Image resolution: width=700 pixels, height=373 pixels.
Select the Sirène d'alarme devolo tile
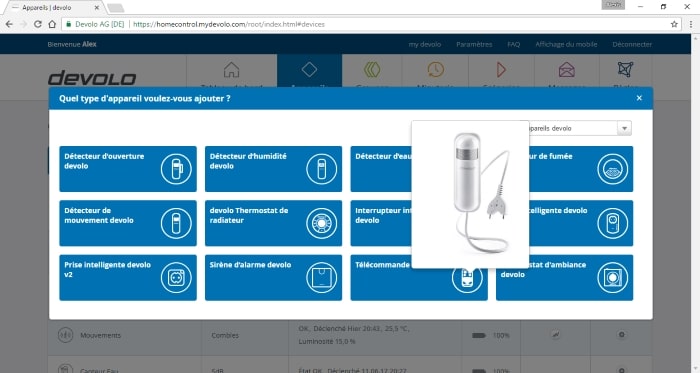[273, 278]
